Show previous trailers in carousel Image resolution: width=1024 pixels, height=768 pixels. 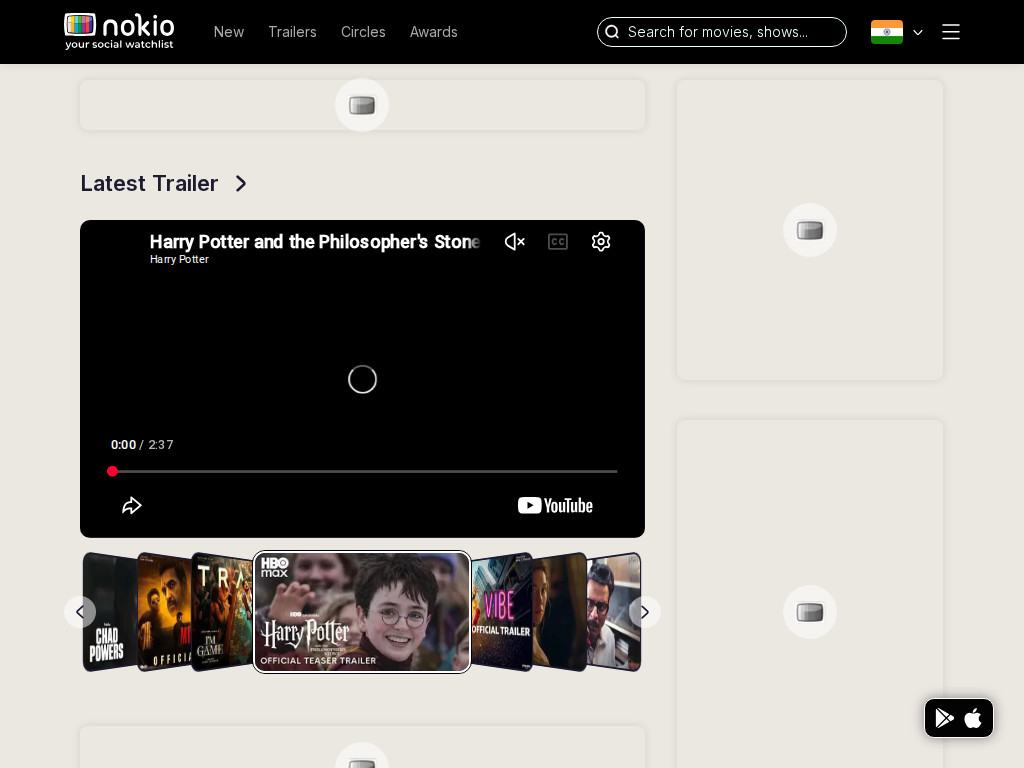[x=80, y=612]
